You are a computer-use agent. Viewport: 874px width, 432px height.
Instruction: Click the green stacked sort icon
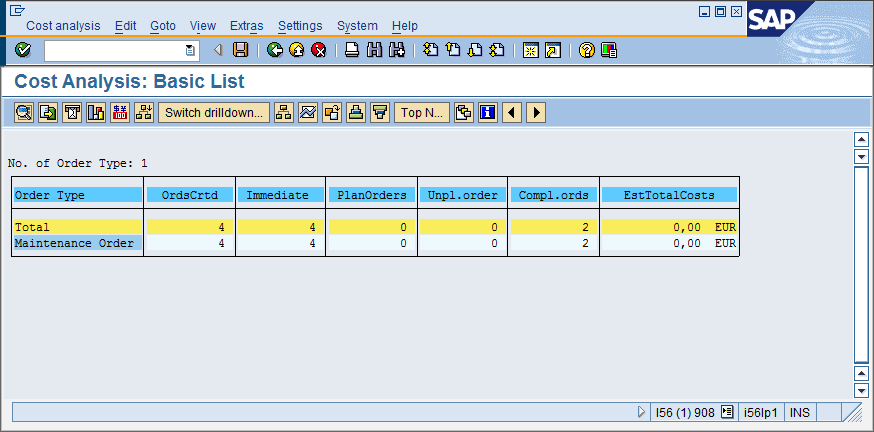tap(356, 113)
